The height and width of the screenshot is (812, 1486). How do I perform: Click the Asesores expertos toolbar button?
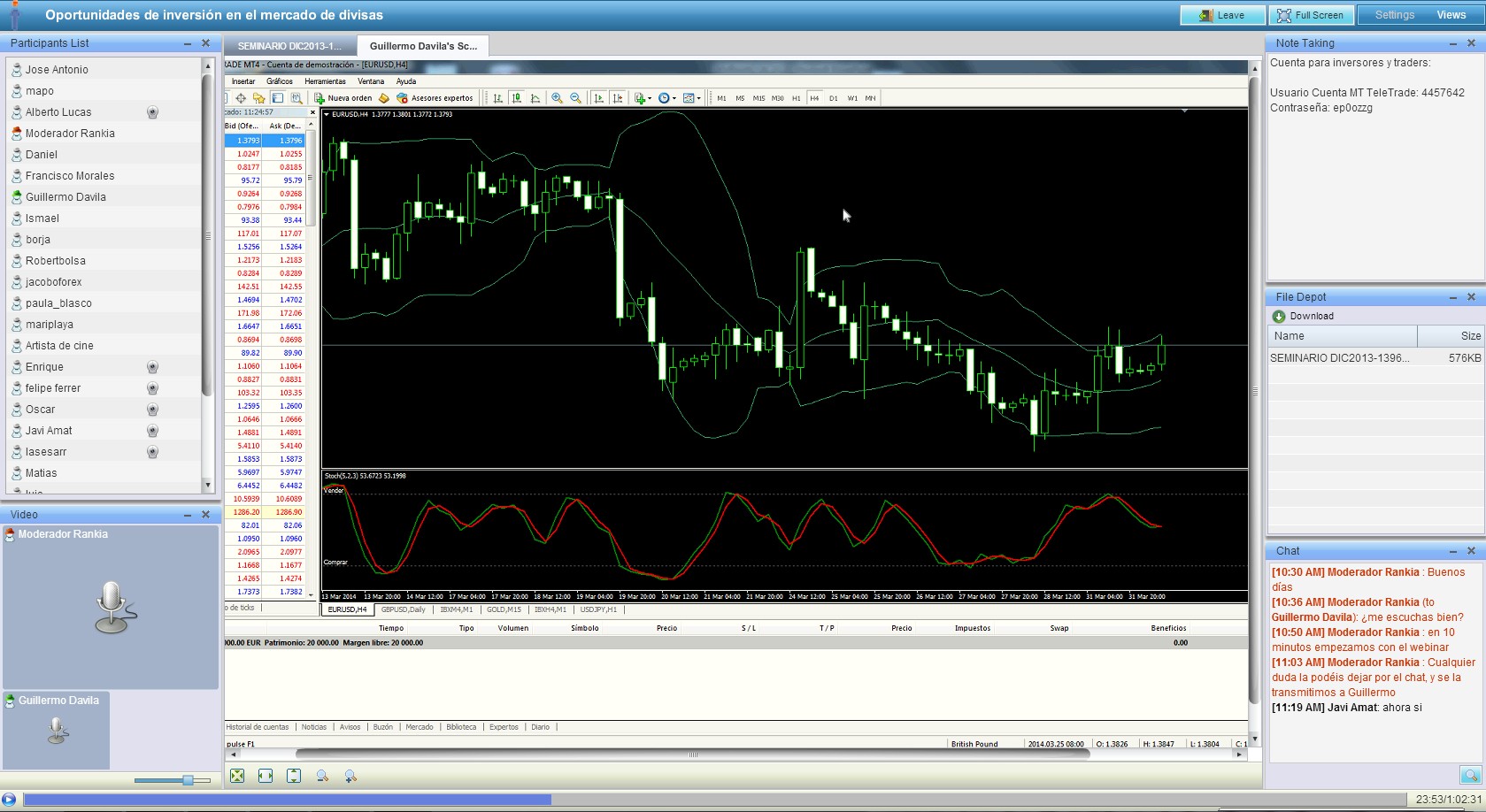435,98
